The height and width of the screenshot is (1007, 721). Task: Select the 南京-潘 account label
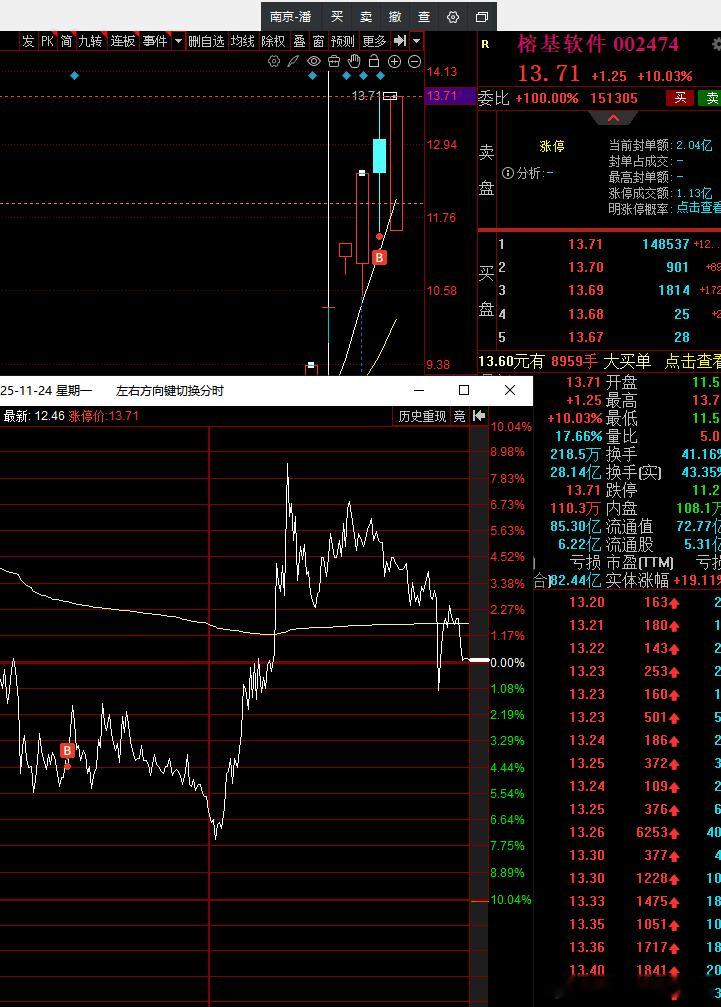[290, 17]
